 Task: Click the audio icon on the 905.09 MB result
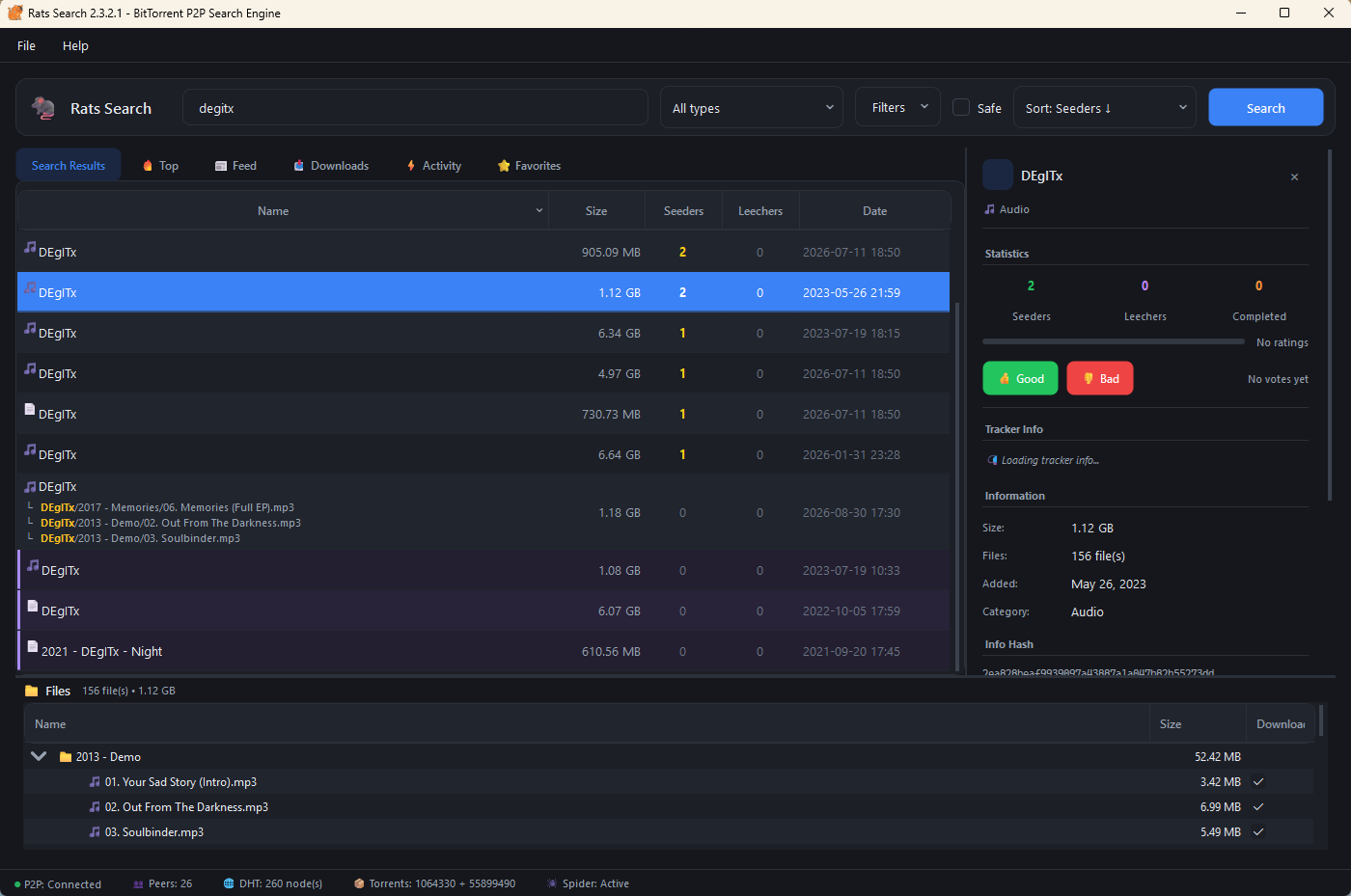click(x=30, y=248)
